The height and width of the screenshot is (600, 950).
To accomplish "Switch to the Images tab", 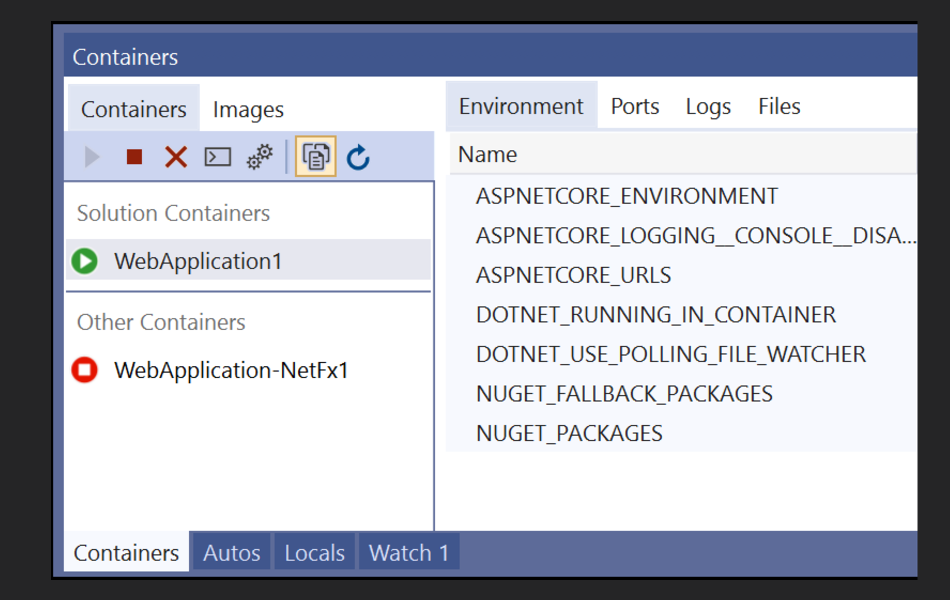I will 247,108.
